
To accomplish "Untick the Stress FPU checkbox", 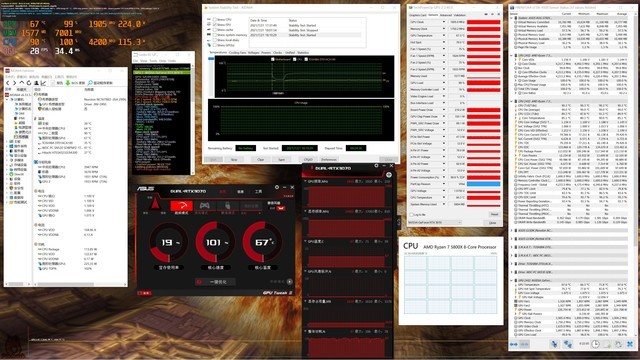I will pos(215,24).
